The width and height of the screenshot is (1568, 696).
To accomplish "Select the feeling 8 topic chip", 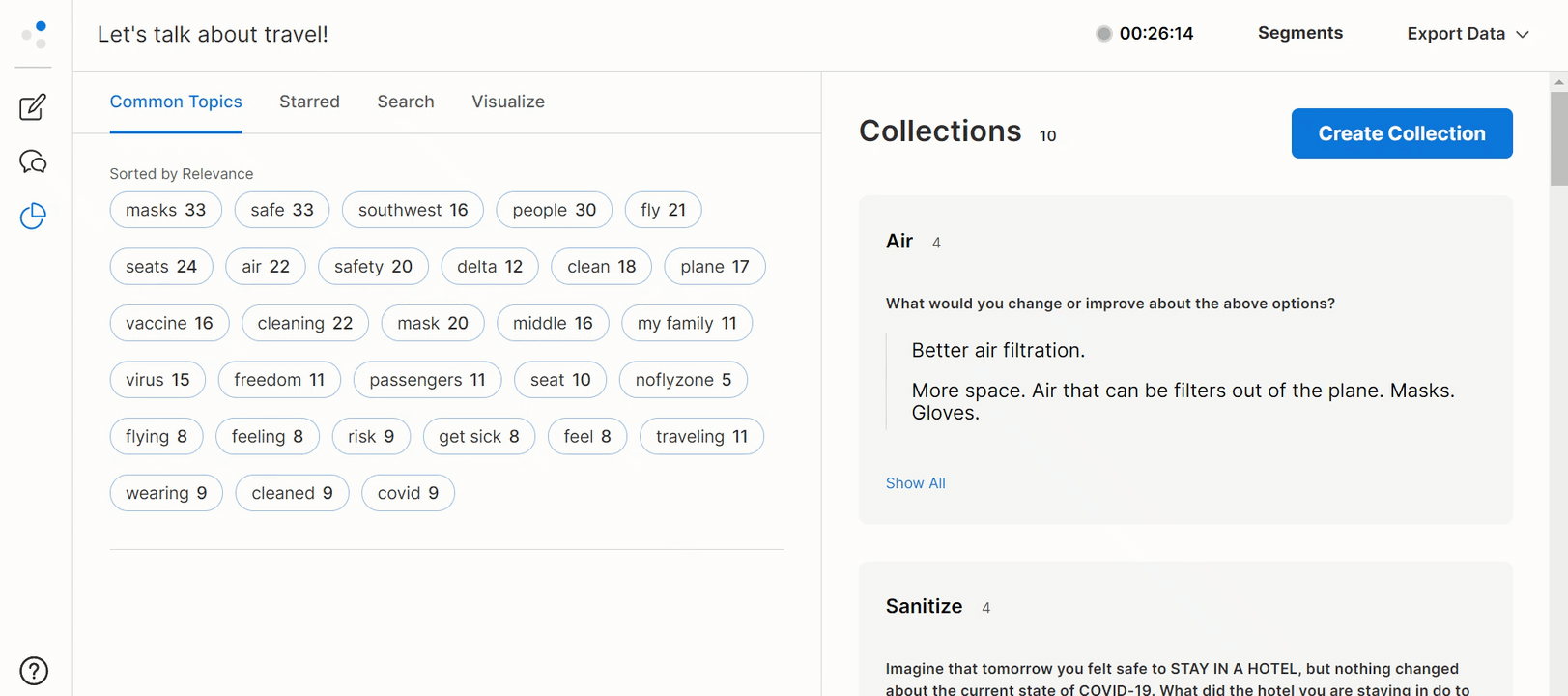I will click(268, 436).
